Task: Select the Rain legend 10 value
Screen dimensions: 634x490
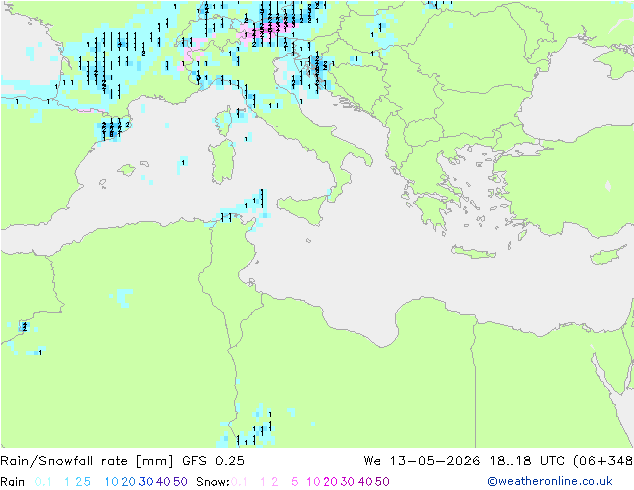Action: (x=111, y=482)
